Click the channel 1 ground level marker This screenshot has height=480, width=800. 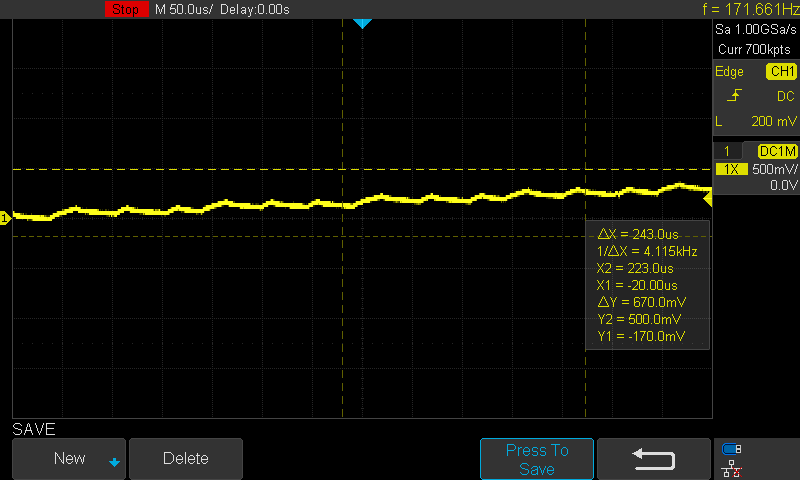click(5, 218)
